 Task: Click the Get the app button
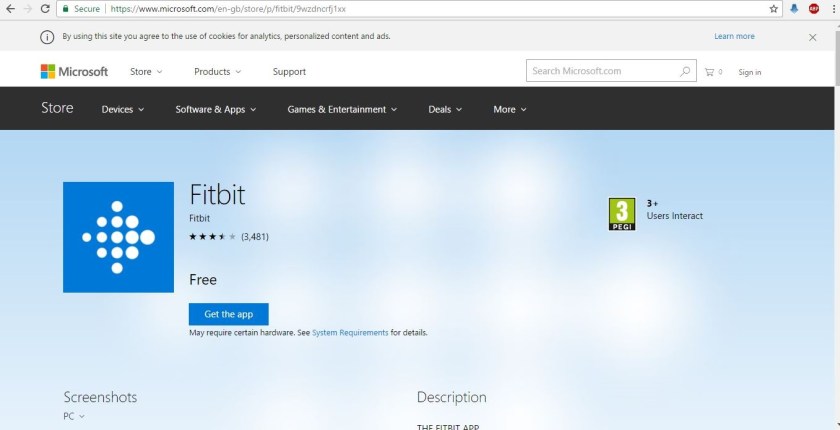pos(229,314)
